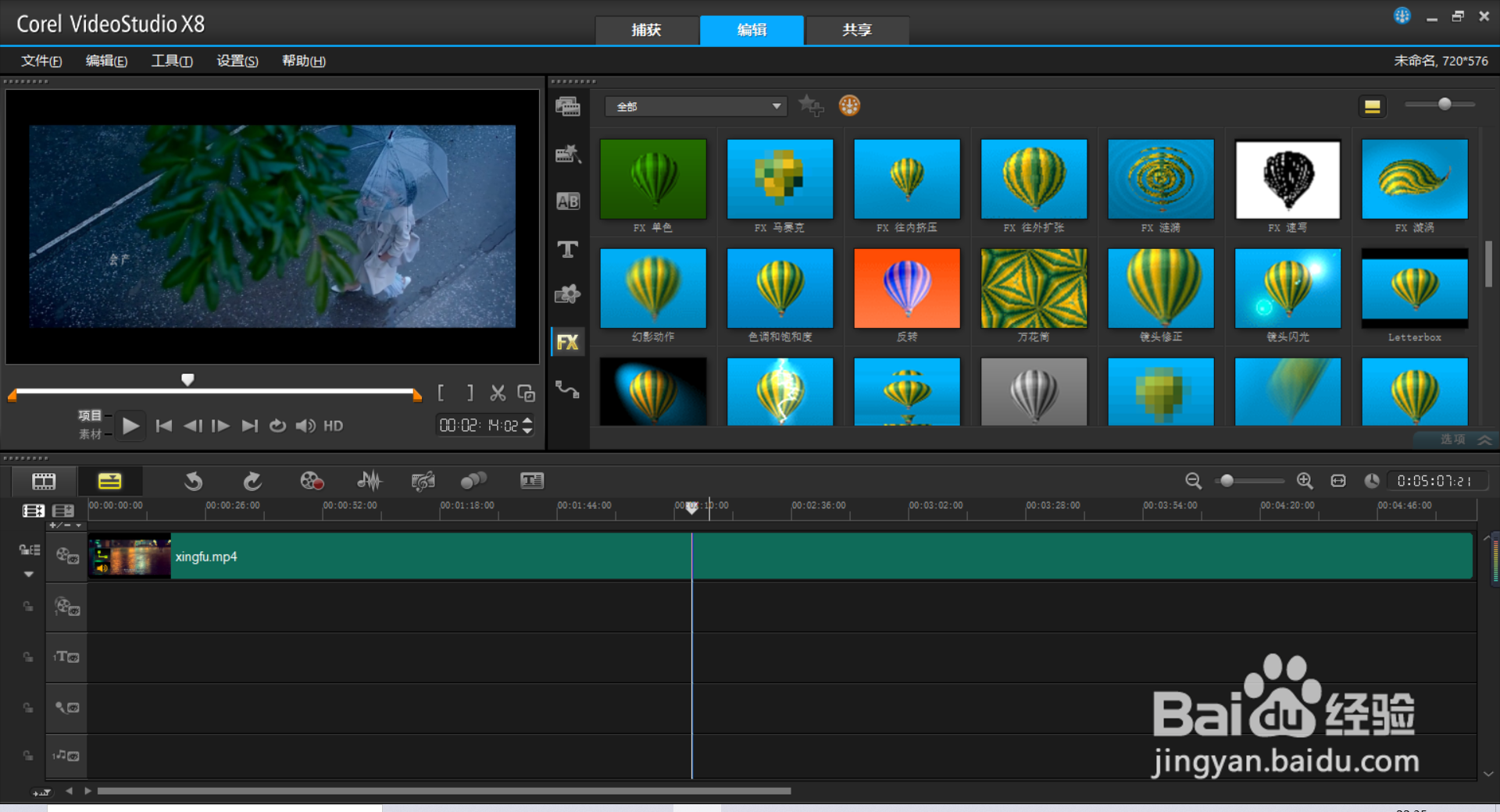
Task: Select the xingfu.mp4 clip on timeline
Action: click(x=780, y=556)
